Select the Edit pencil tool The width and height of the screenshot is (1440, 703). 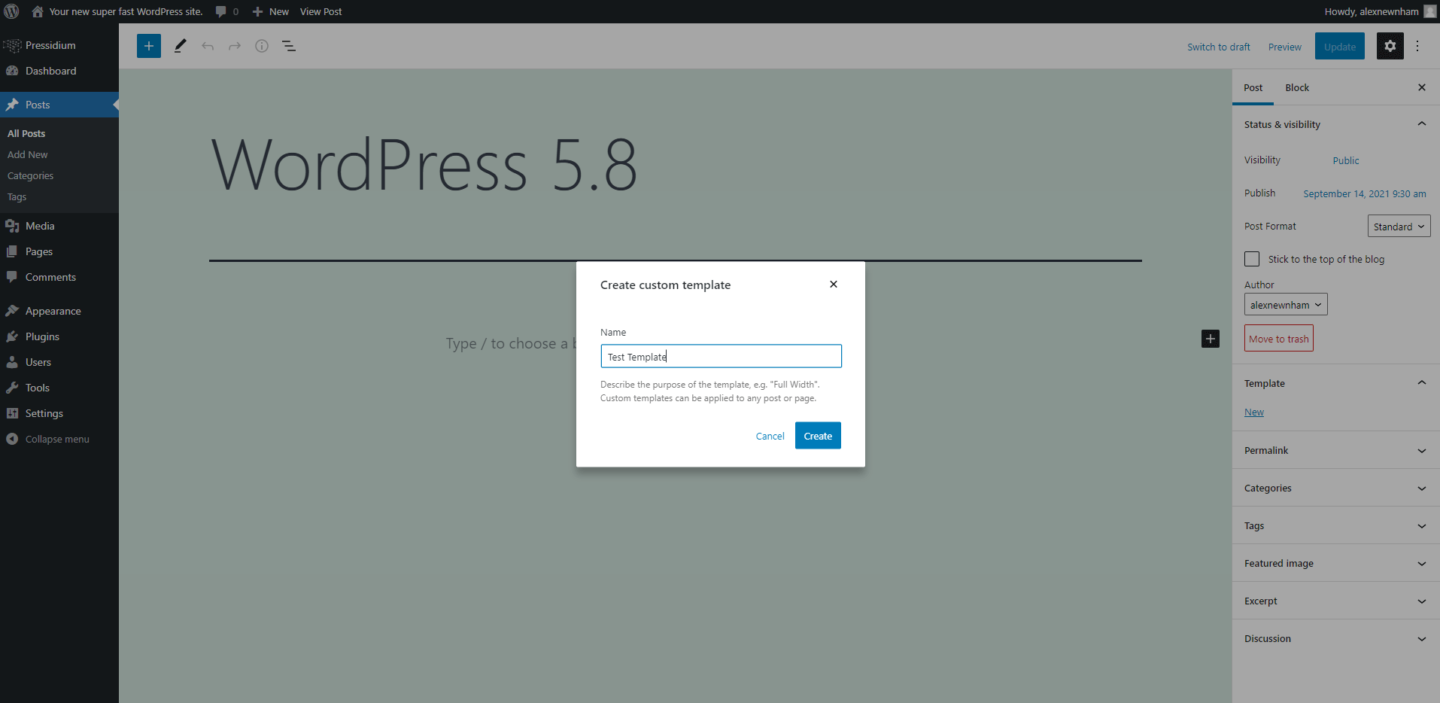pyautogui.click(x=180, y=46)
